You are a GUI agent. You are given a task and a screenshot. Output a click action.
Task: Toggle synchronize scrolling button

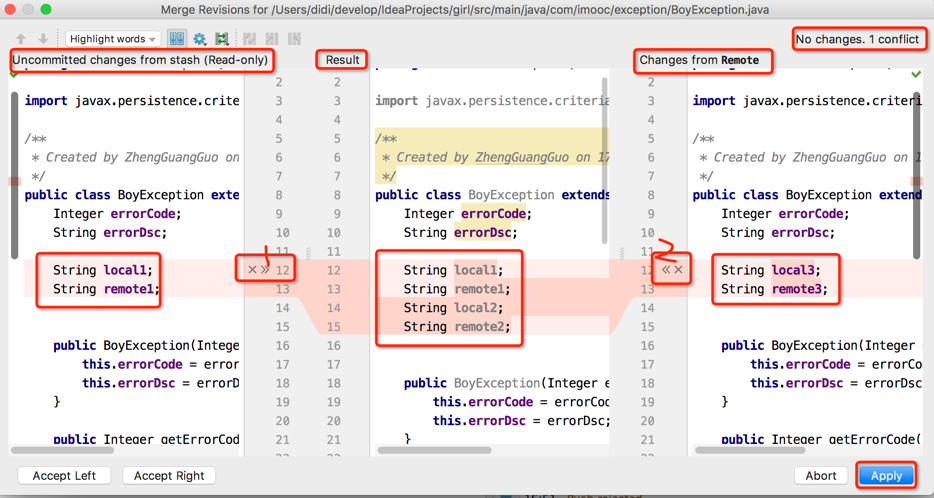177,39
